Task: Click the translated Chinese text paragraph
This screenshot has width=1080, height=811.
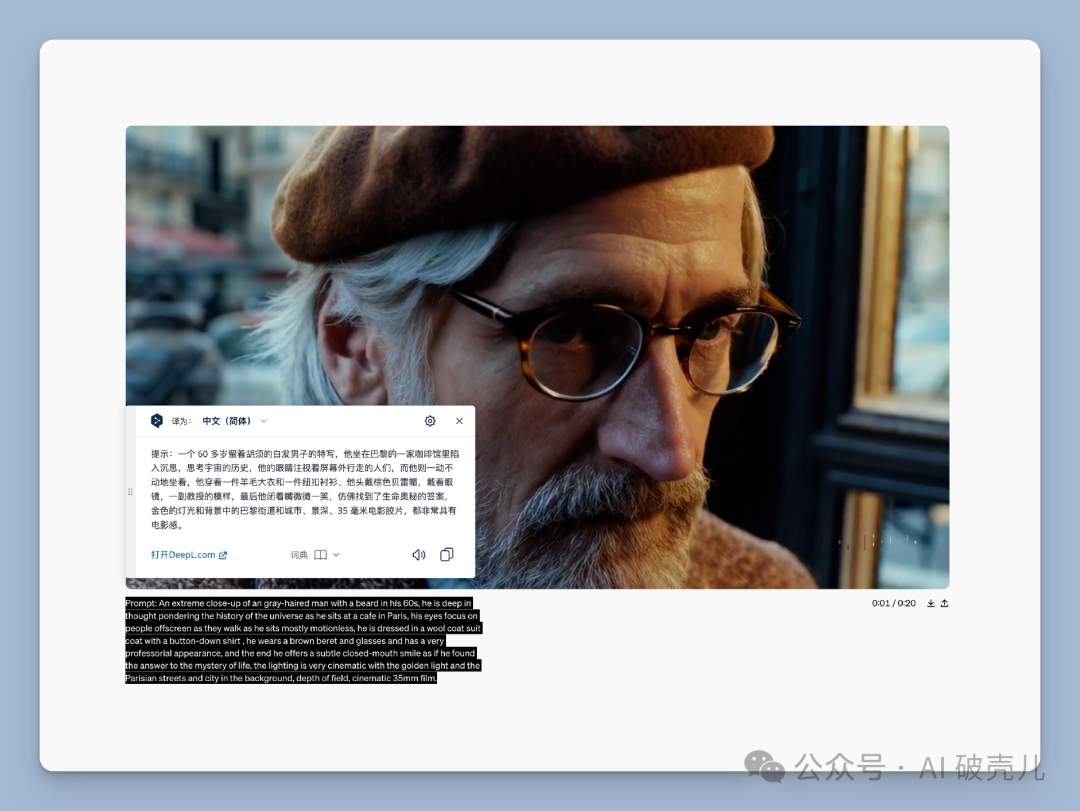Action: click(x=304, y=489)
